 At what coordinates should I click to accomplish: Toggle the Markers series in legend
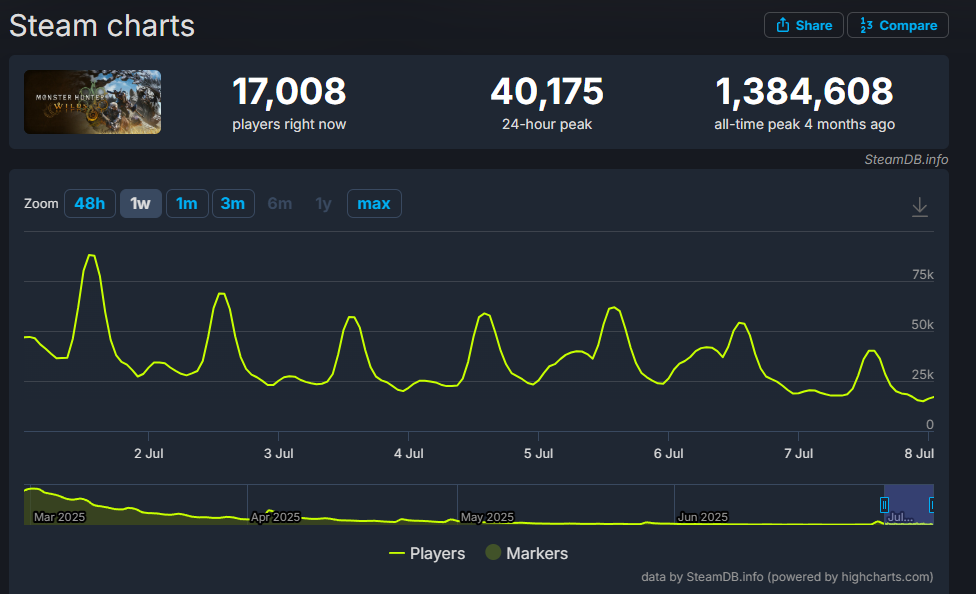(x=526, y=553)
